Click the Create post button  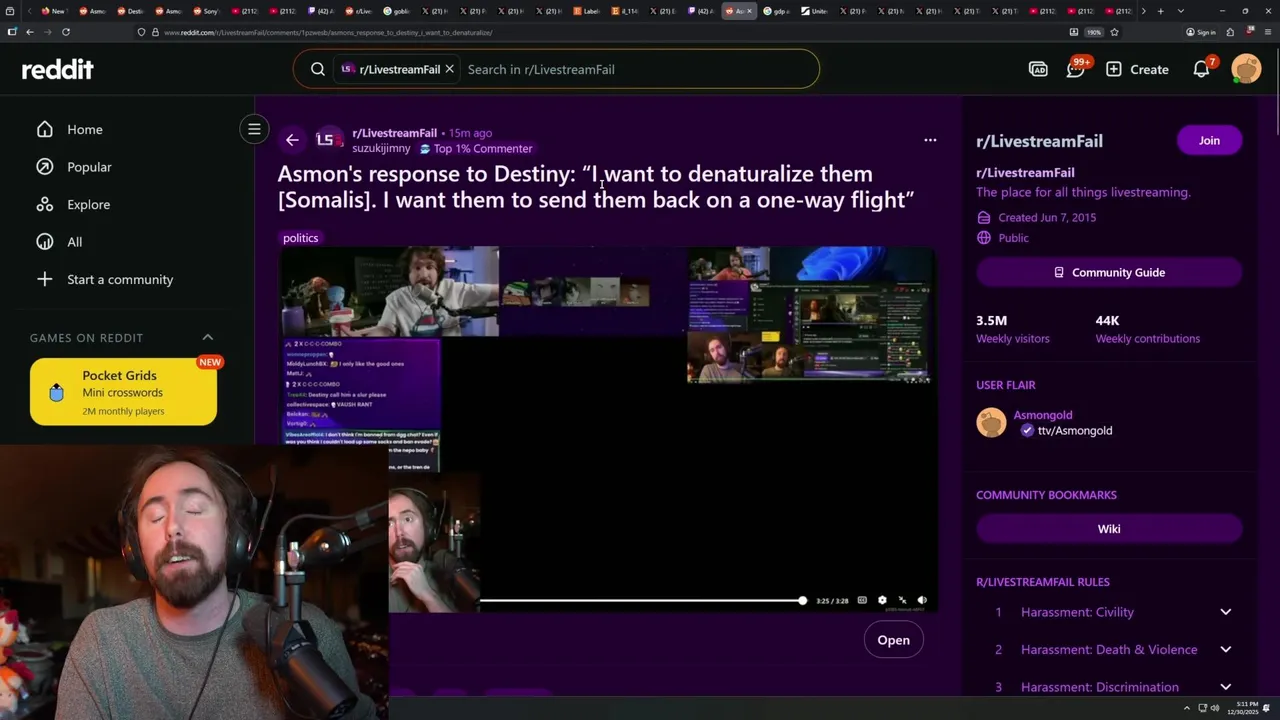[1138, 69]
